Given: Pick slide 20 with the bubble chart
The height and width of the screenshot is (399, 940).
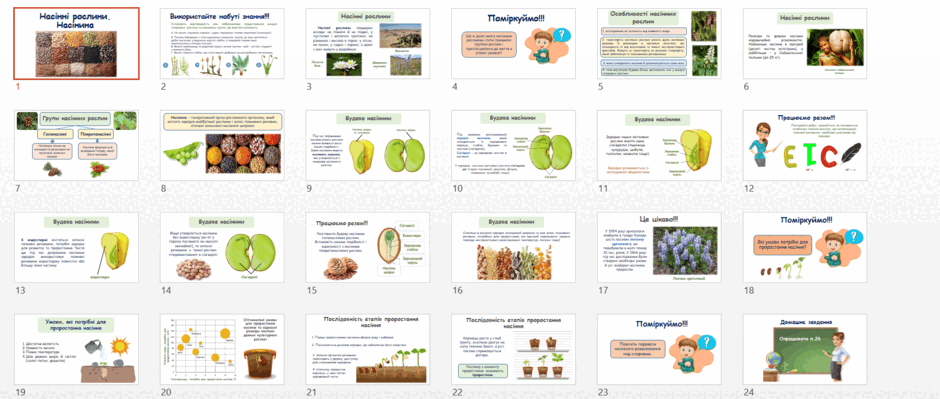Looking at the screenshot, I should point(222,349).
